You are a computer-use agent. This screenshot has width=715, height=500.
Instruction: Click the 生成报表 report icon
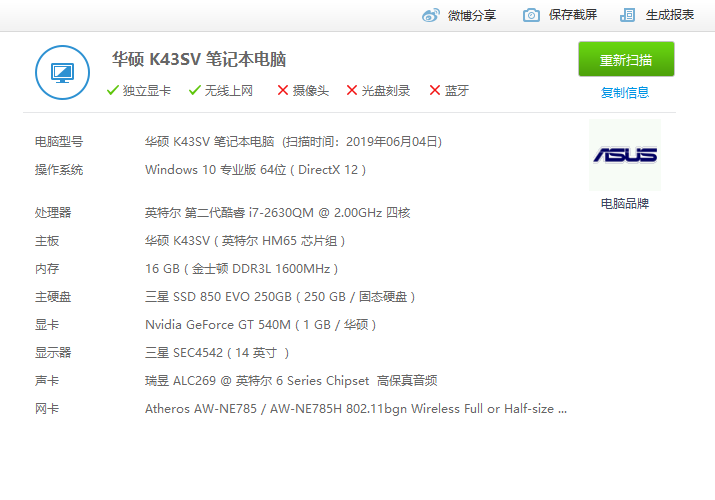tap(627, 15)
